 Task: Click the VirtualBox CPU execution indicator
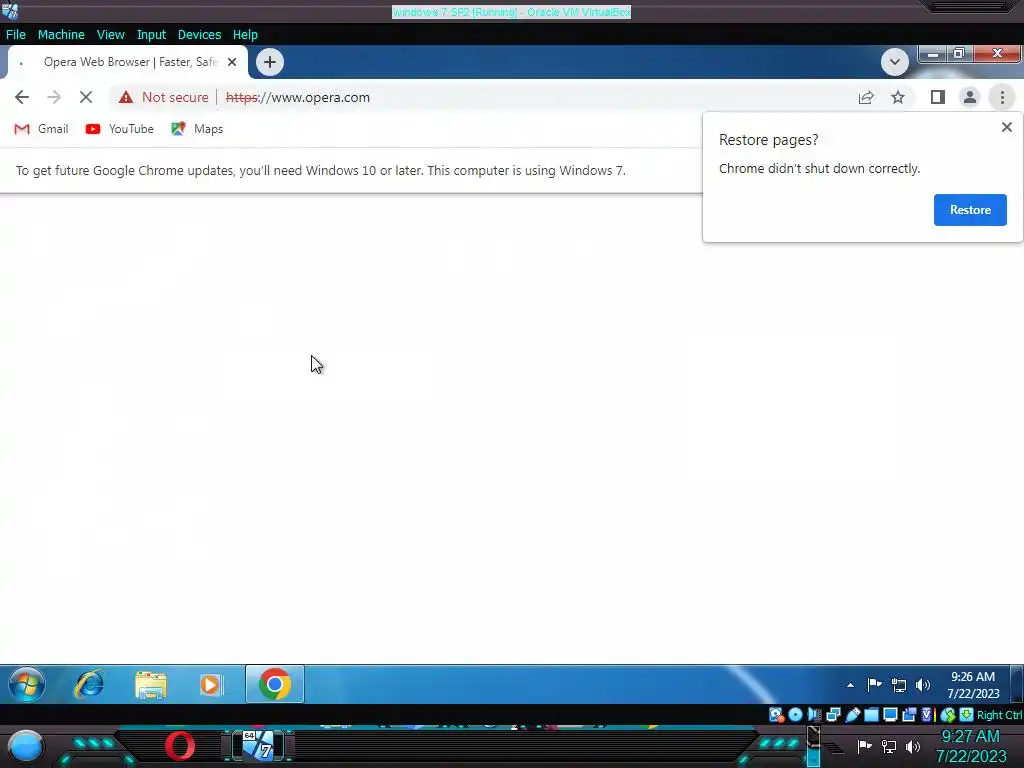(927, 715)
